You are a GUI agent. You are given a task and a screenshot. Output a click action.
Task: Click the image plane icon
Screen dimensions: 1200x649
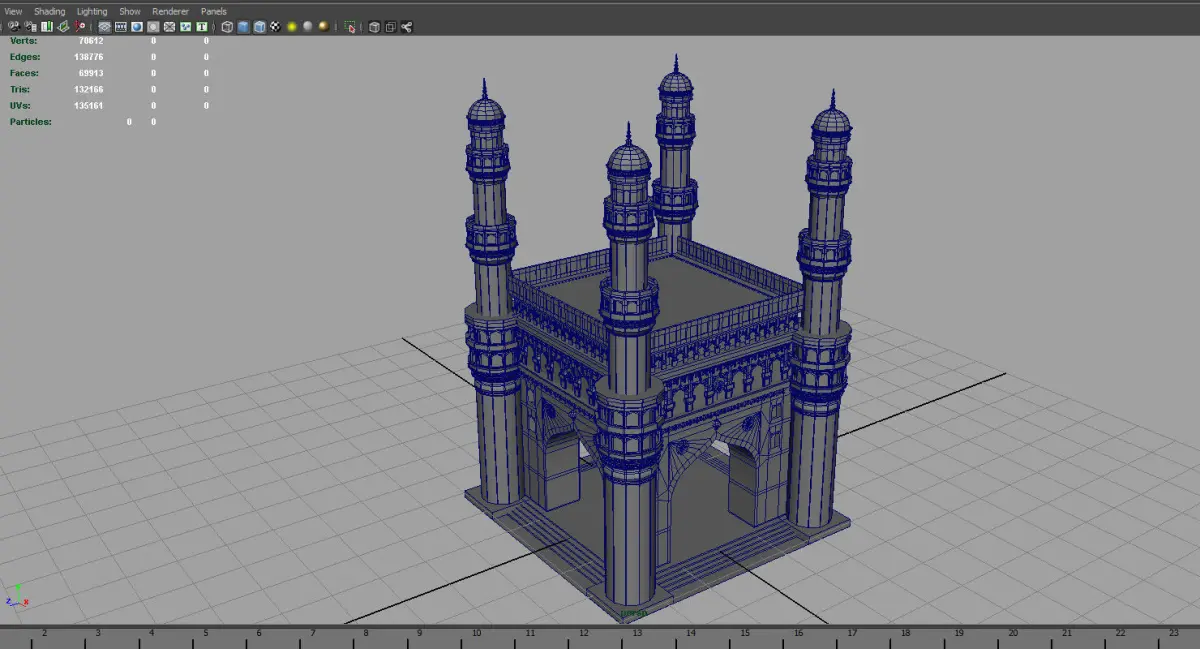point(63,27)
